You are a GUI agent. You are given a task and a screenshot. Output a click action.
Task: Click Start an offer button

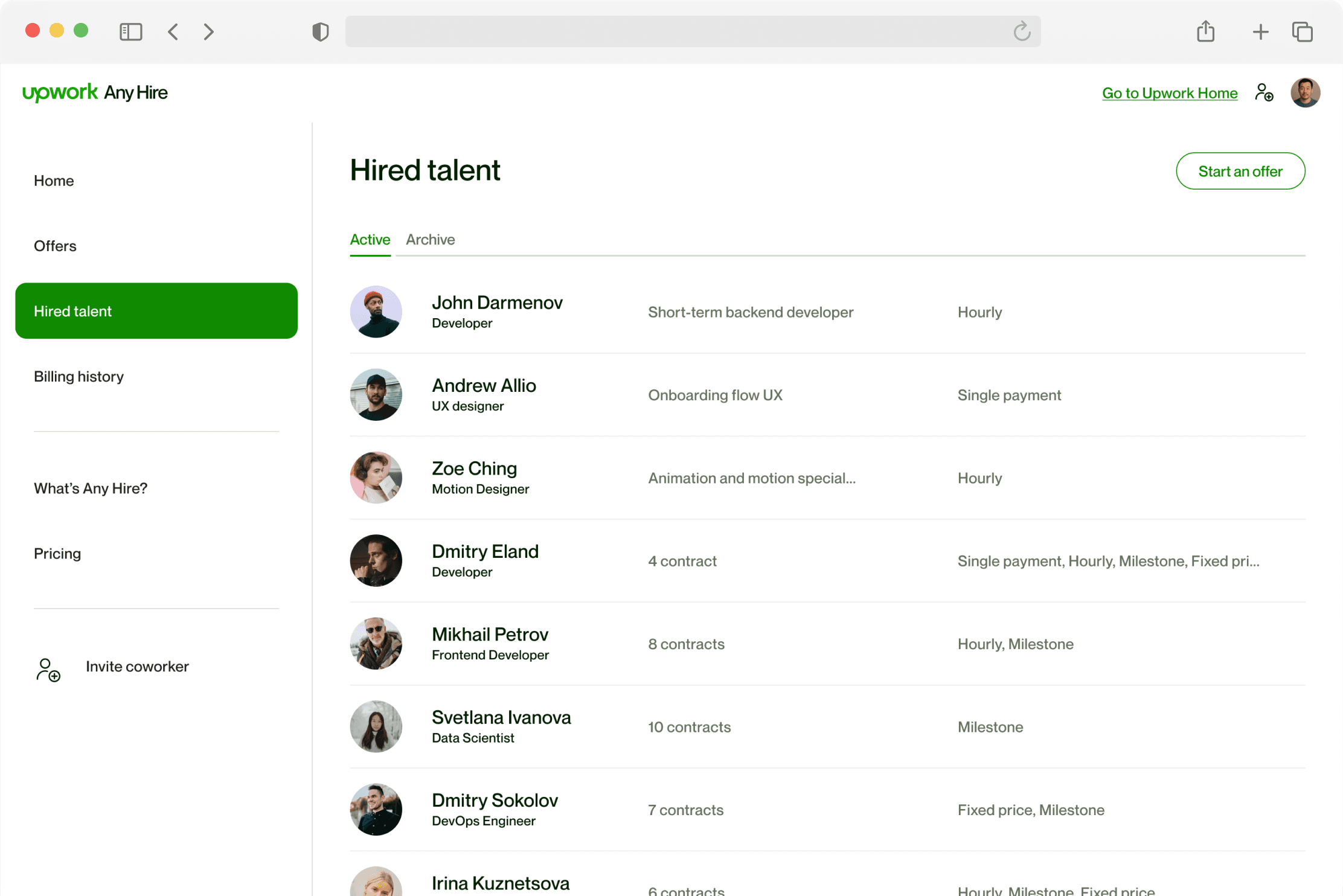coord(1240,171)
